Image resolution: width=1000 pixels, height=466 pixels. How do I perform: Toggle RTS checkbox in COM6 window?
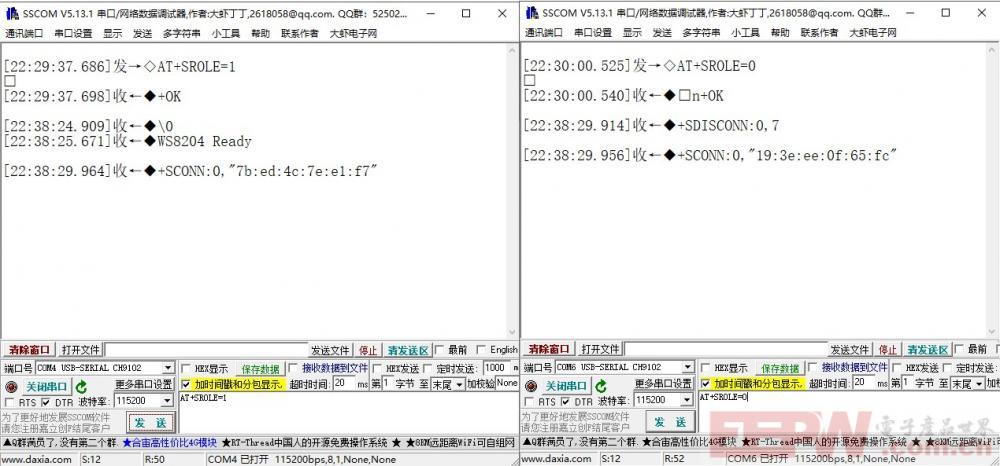point(529,402)
